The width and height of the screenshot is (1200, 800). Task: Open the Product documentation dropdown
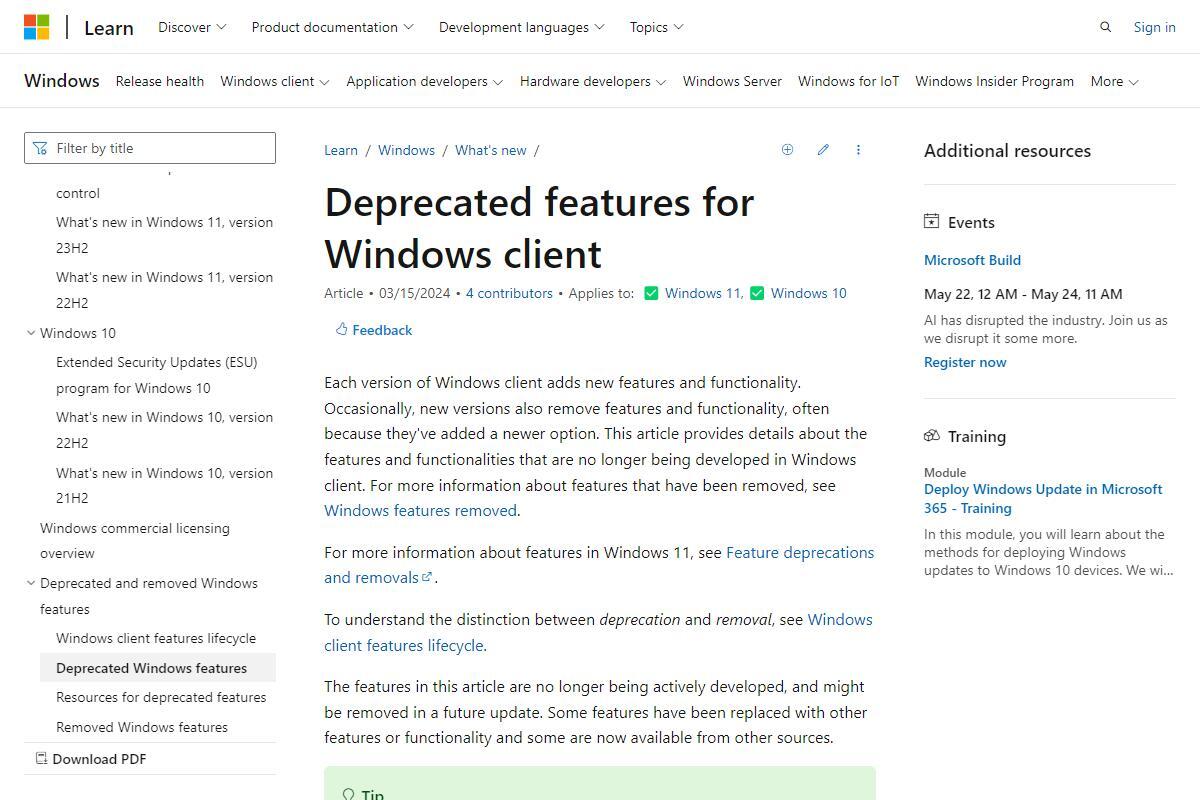point(332,27)
